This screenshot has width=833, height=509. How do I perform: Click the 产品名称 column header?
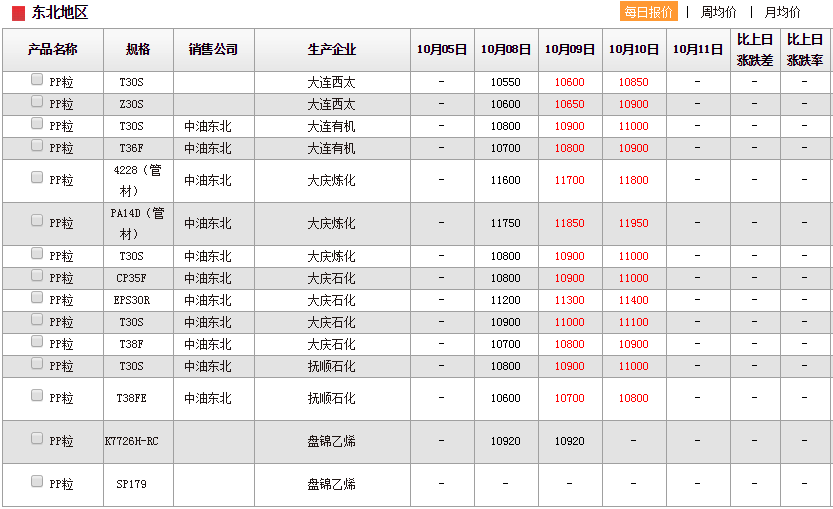tap(53, 50)
